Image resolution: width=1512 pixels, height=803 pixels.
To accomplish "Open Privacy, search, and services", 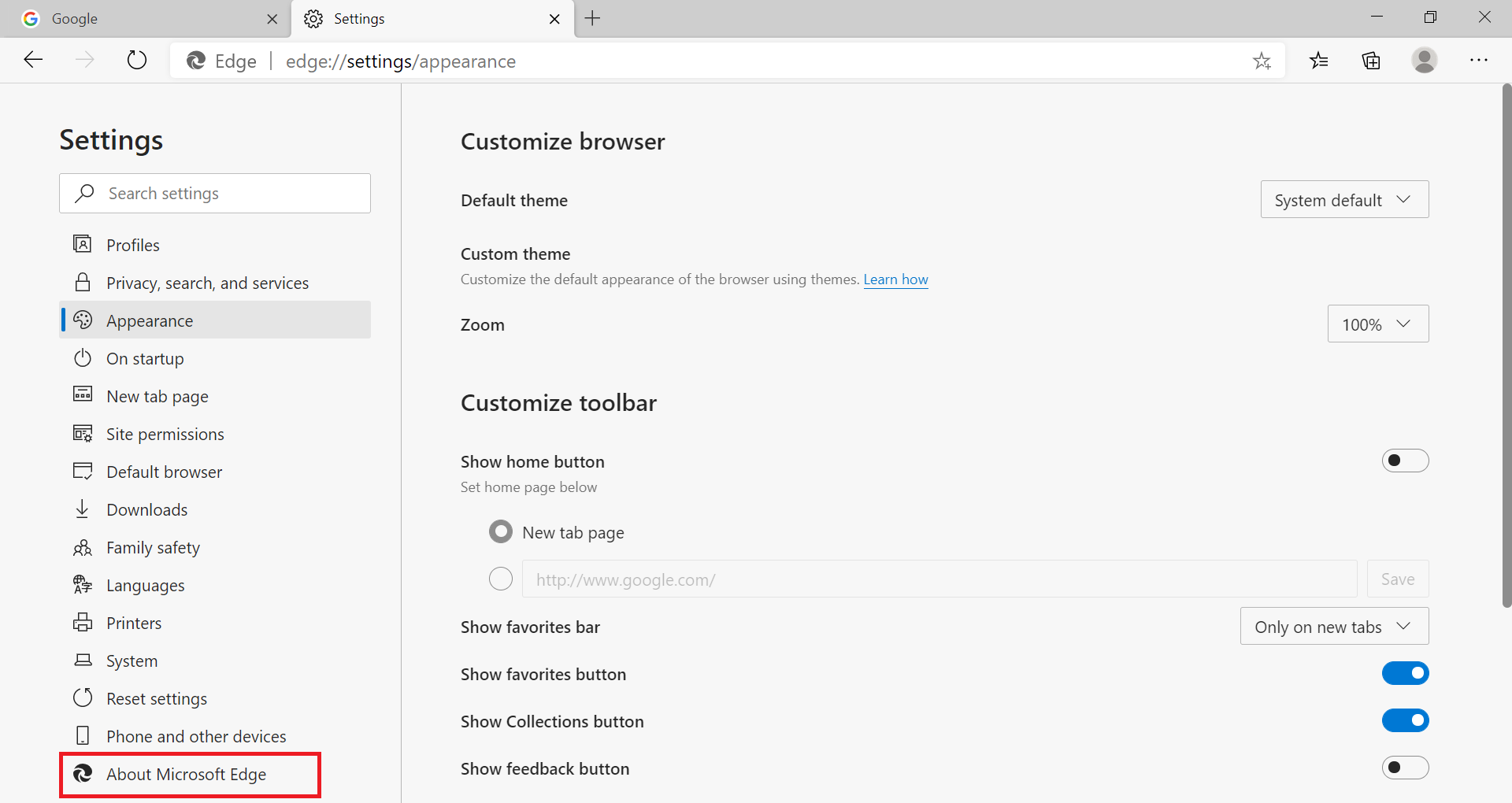I will click(x=215, y=283).
